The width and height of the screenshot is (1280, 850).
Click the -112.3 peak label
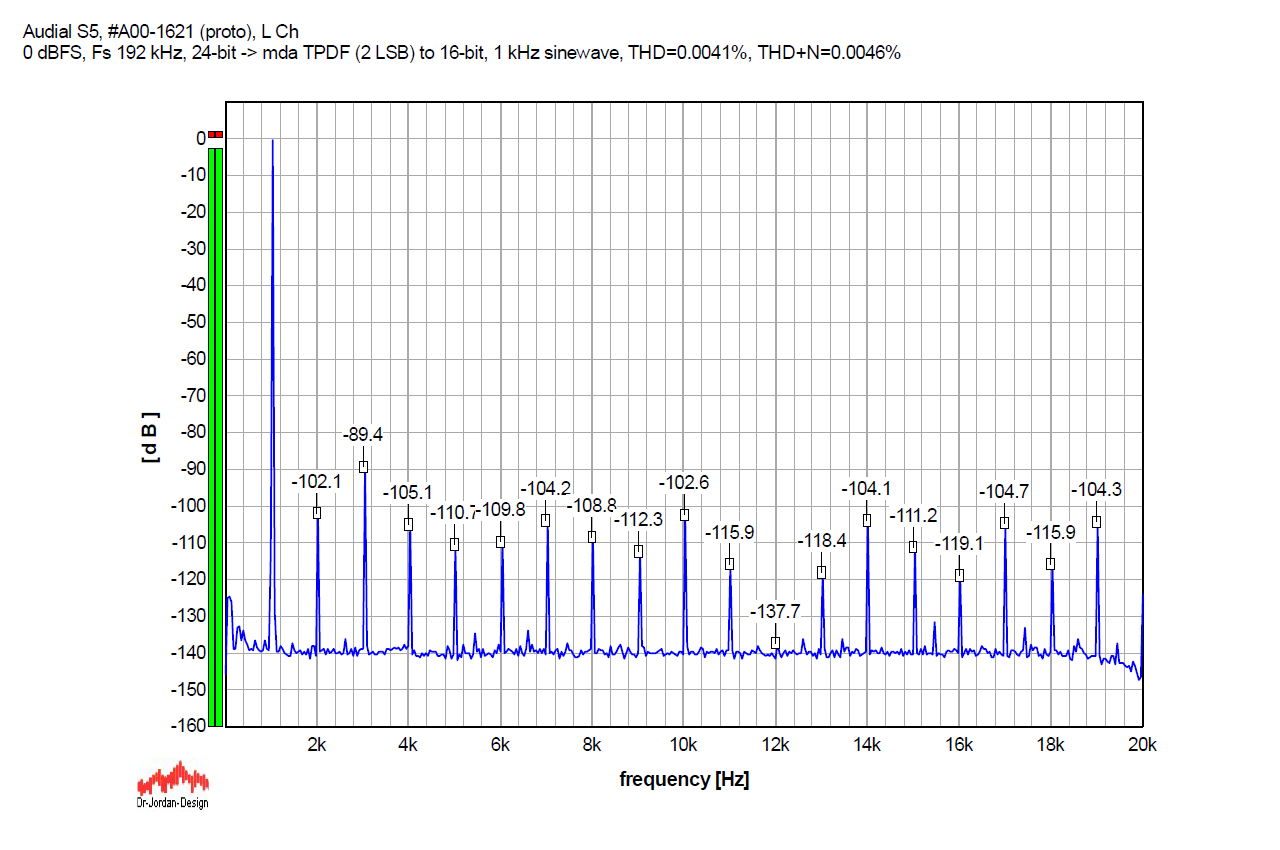pos(638,520)
